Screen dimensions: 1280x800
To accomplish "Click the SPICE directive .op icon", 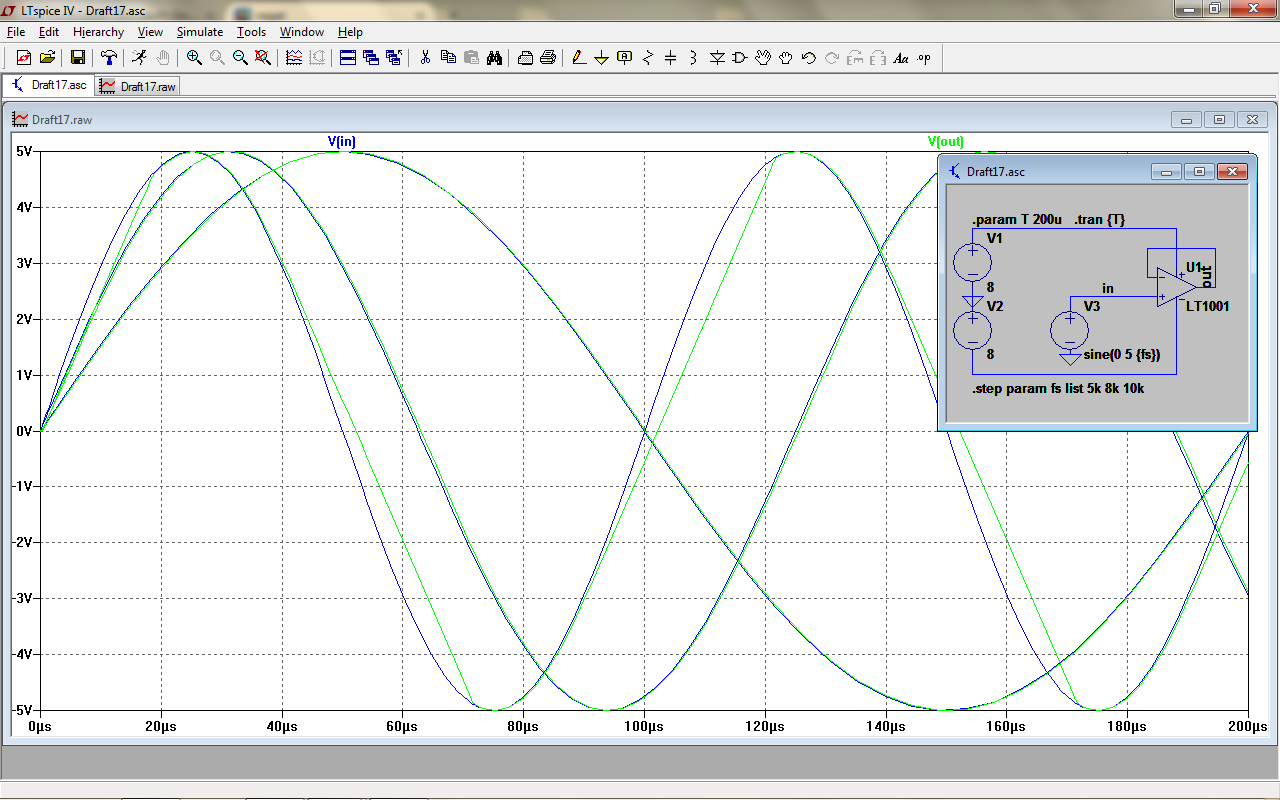I will 923,58.
